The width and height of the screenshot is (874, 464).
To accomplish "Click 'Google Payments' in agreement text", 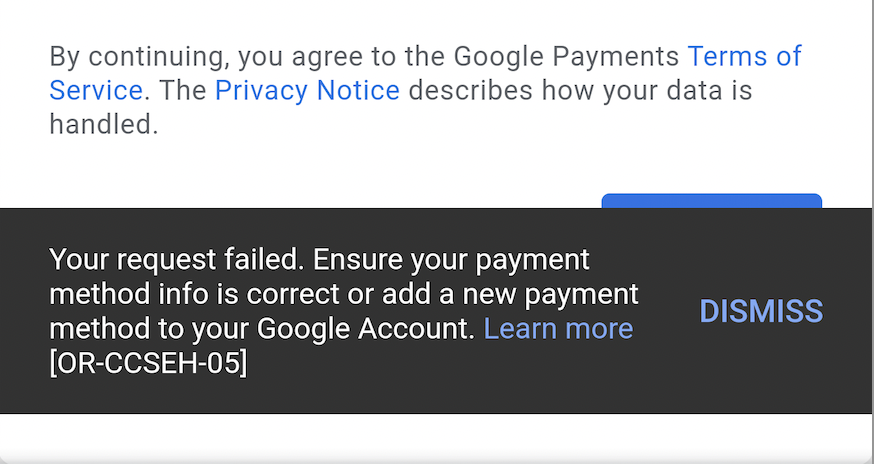I will 566,56.
